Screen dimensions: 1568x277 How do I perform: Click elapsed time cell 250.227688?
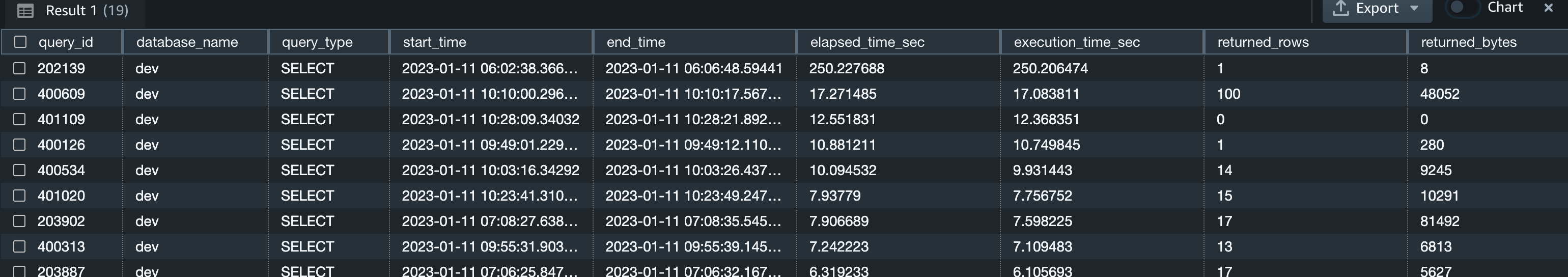[x=846, y=68]
